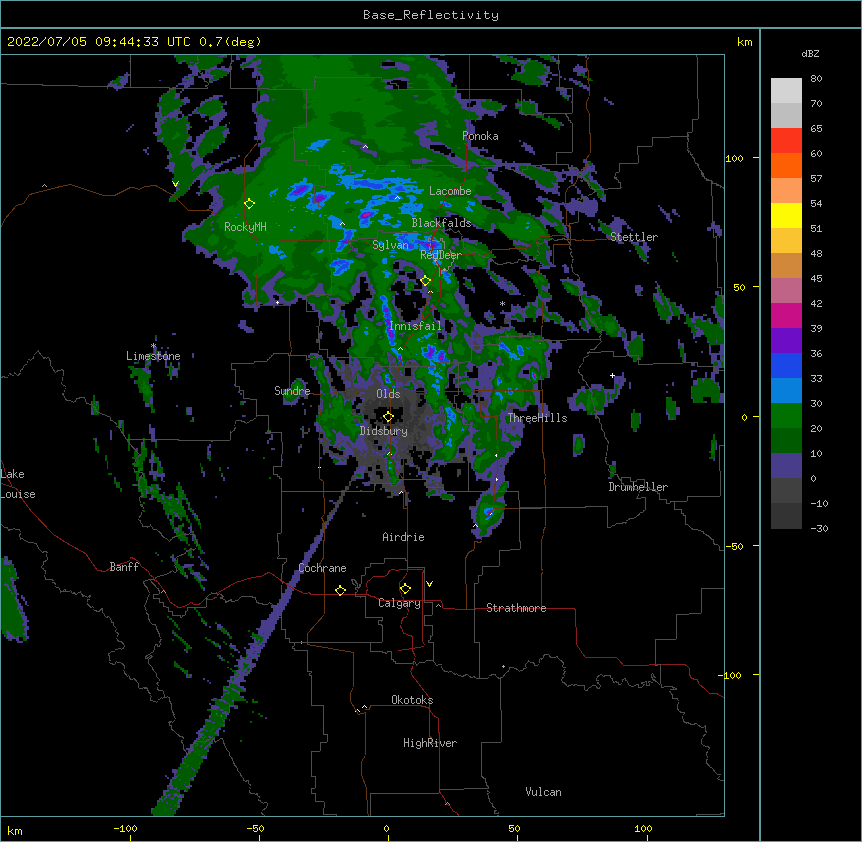Viewport: 862px width, 842px height.
Task: Click the RockyMH label
Action: point(245,227)
